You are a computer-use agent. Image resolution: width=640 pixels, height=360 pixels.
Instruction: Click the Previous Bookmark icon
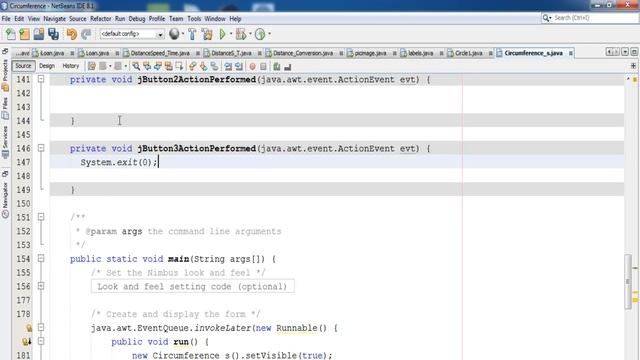point(192,66)
